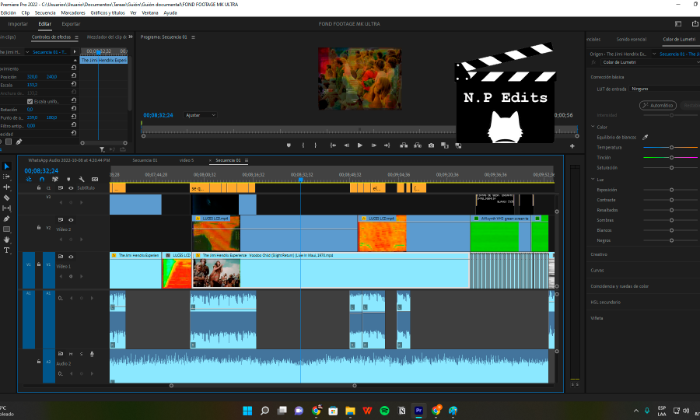Click the caption track options icon
Screen dimensions: 700x420
pos(95,179)
